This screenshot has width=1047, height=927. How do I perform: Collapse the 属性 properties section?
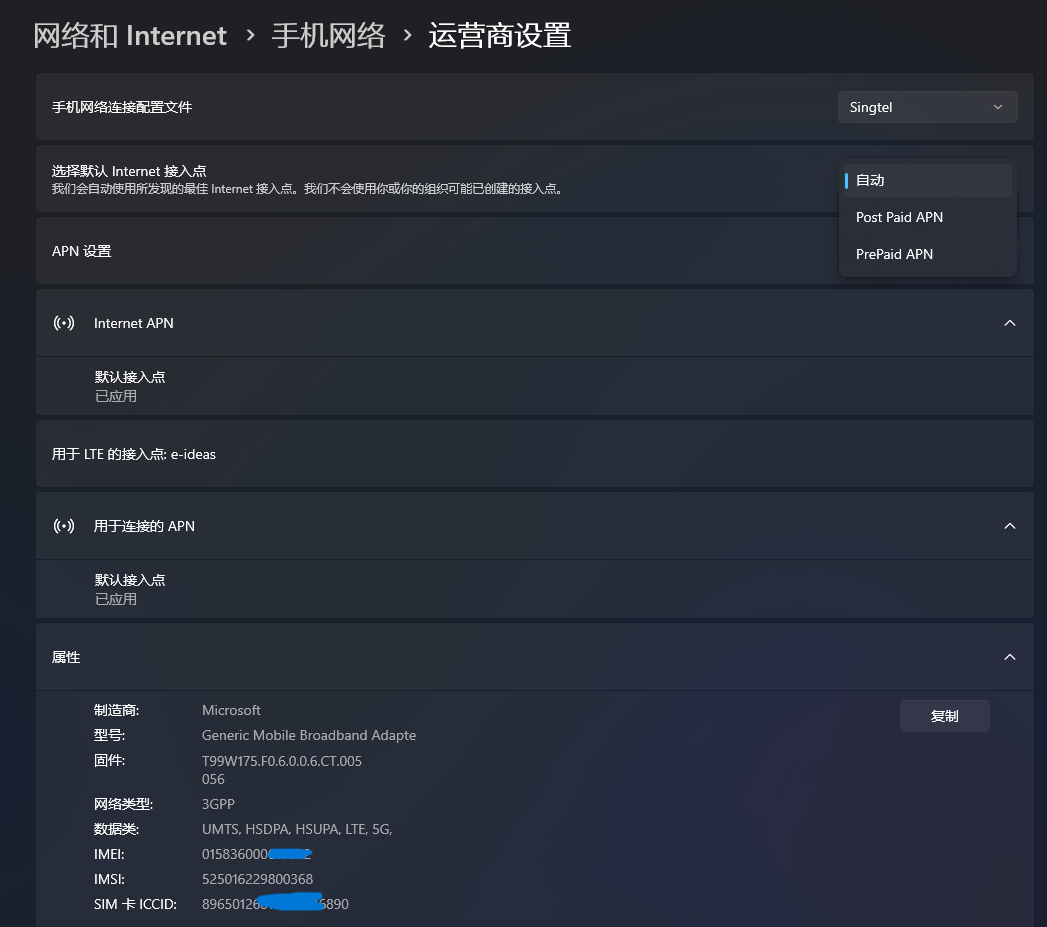[1009, 657]
